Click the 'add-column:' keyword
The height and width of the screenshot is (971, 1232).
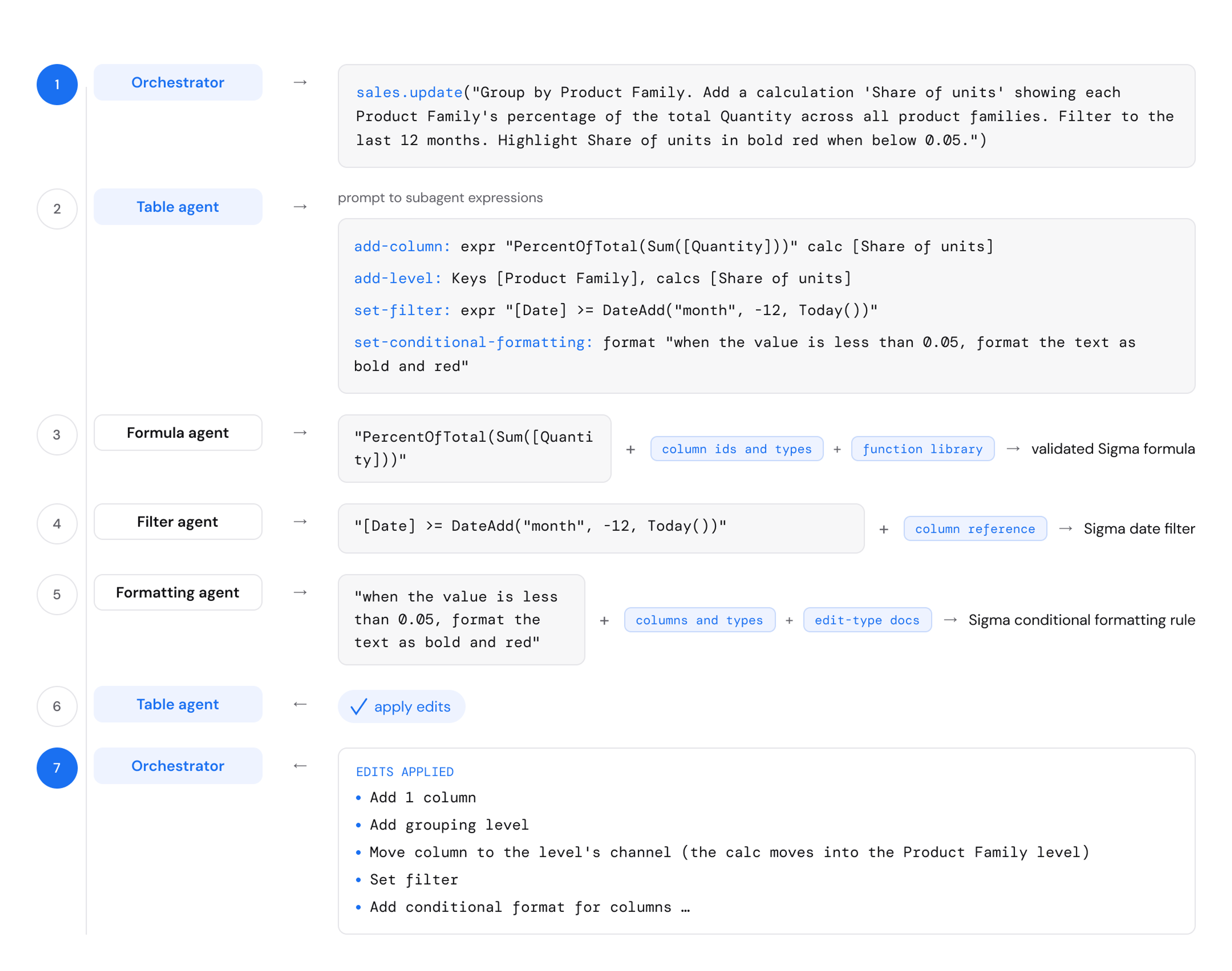pos(402,246)
